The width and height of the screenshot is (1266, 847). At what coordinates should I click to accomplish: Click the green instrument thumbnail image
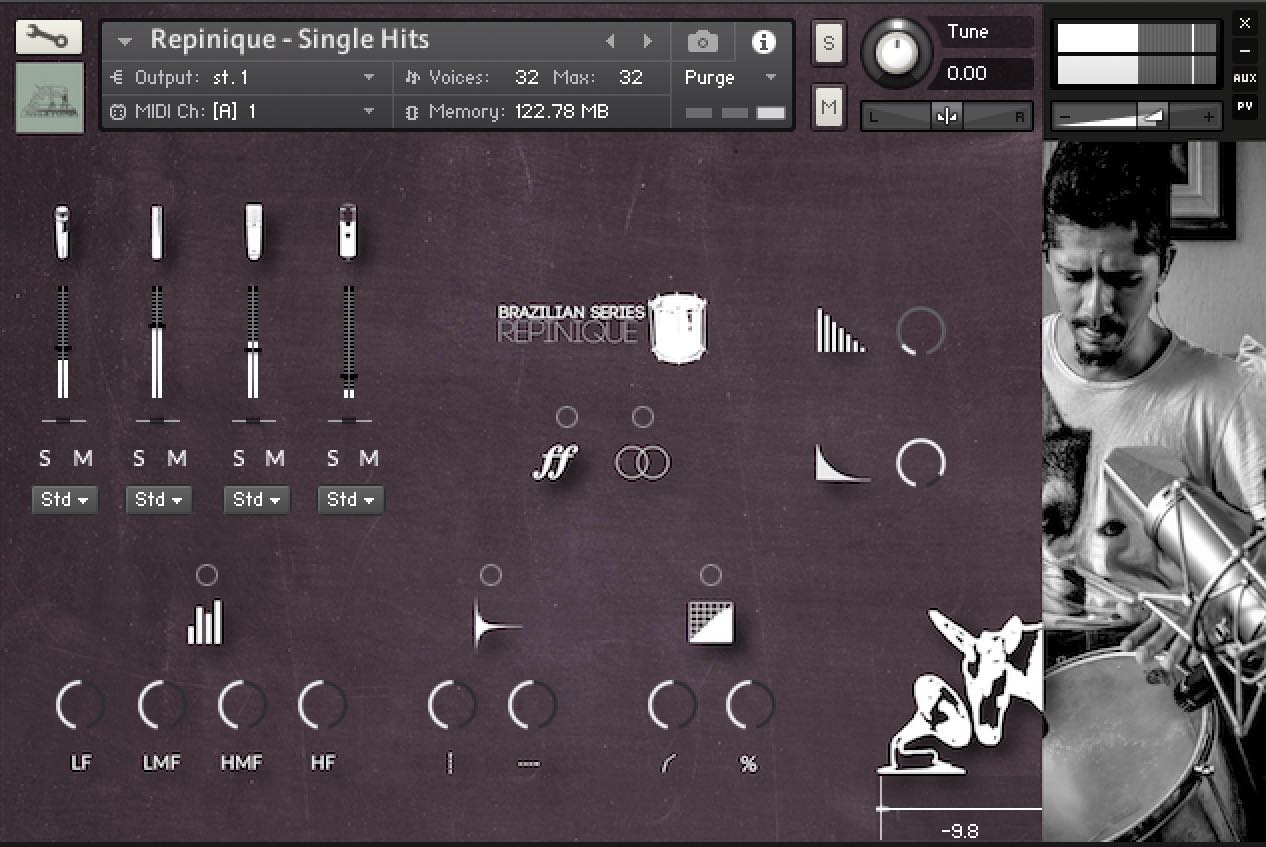tap(50, 98)
